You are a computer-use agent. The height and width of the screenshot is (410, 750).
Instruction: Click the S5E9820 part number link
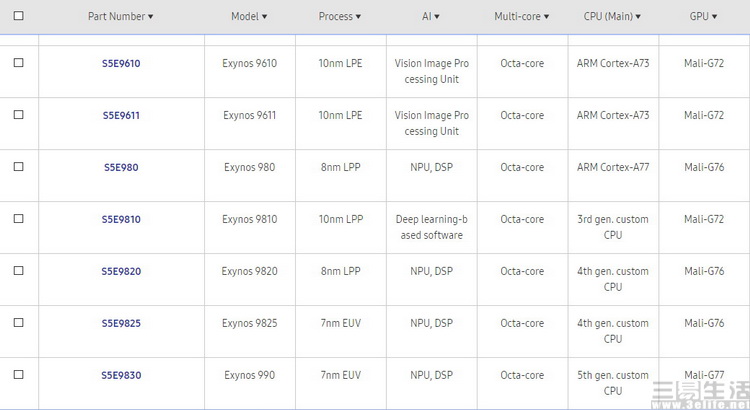121,271
